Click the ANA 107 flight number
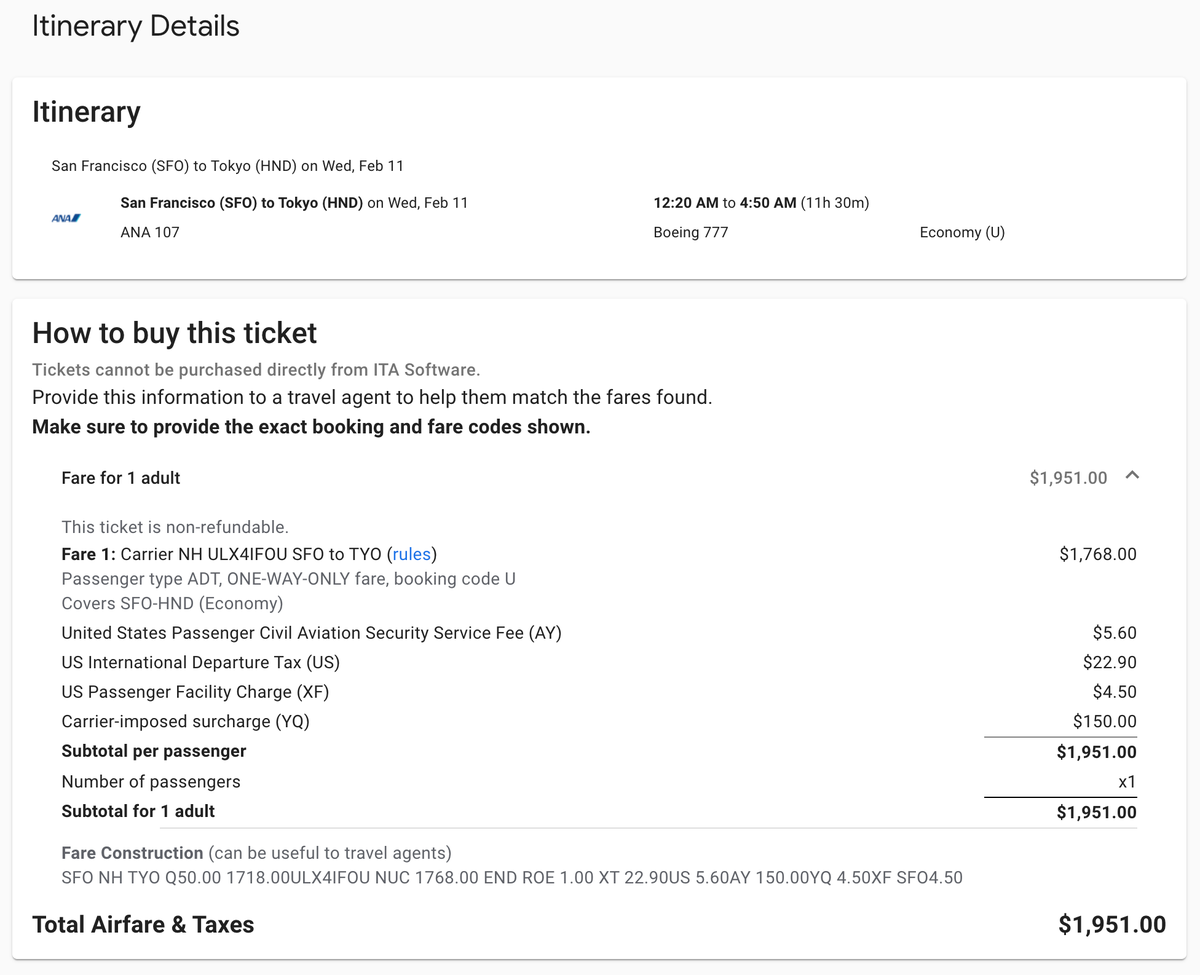1200x975 pixels. click(x=150, y=232)
